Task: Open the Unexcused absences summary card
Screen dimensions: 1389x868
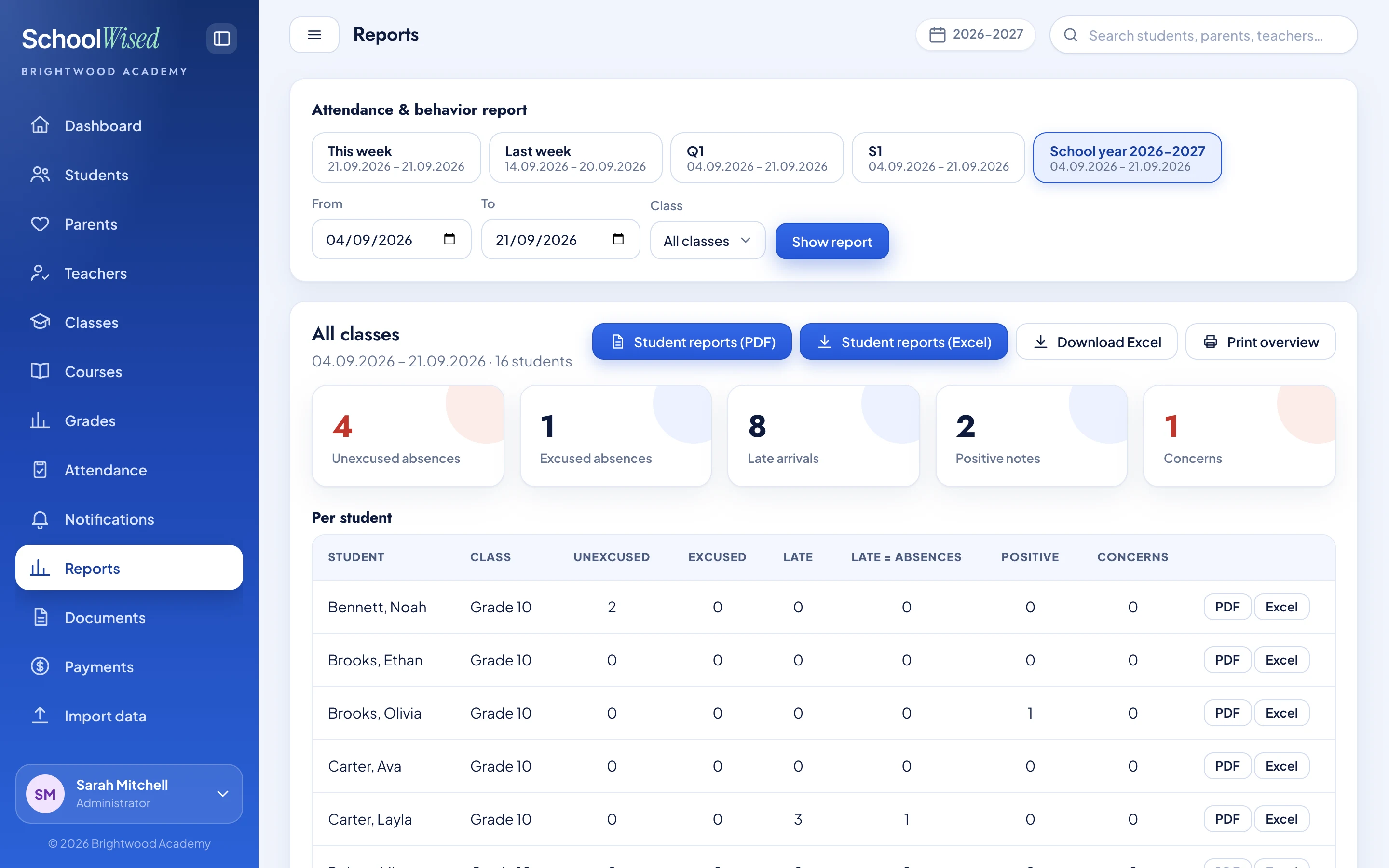Action: [408, 436]
